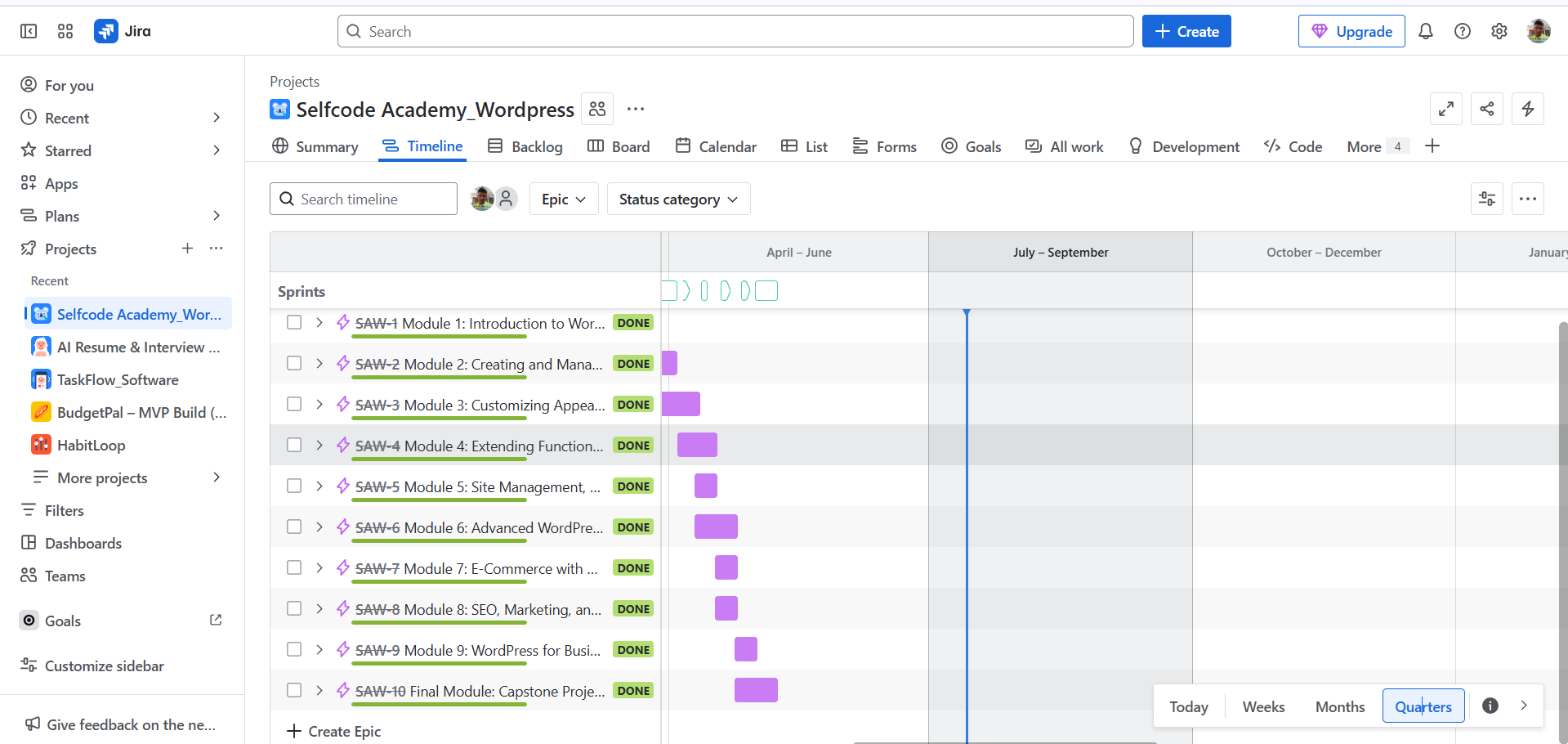Tick the SAW-3 Module 3 checkbox
The image size is (1568, 744).
pos(294,404)
